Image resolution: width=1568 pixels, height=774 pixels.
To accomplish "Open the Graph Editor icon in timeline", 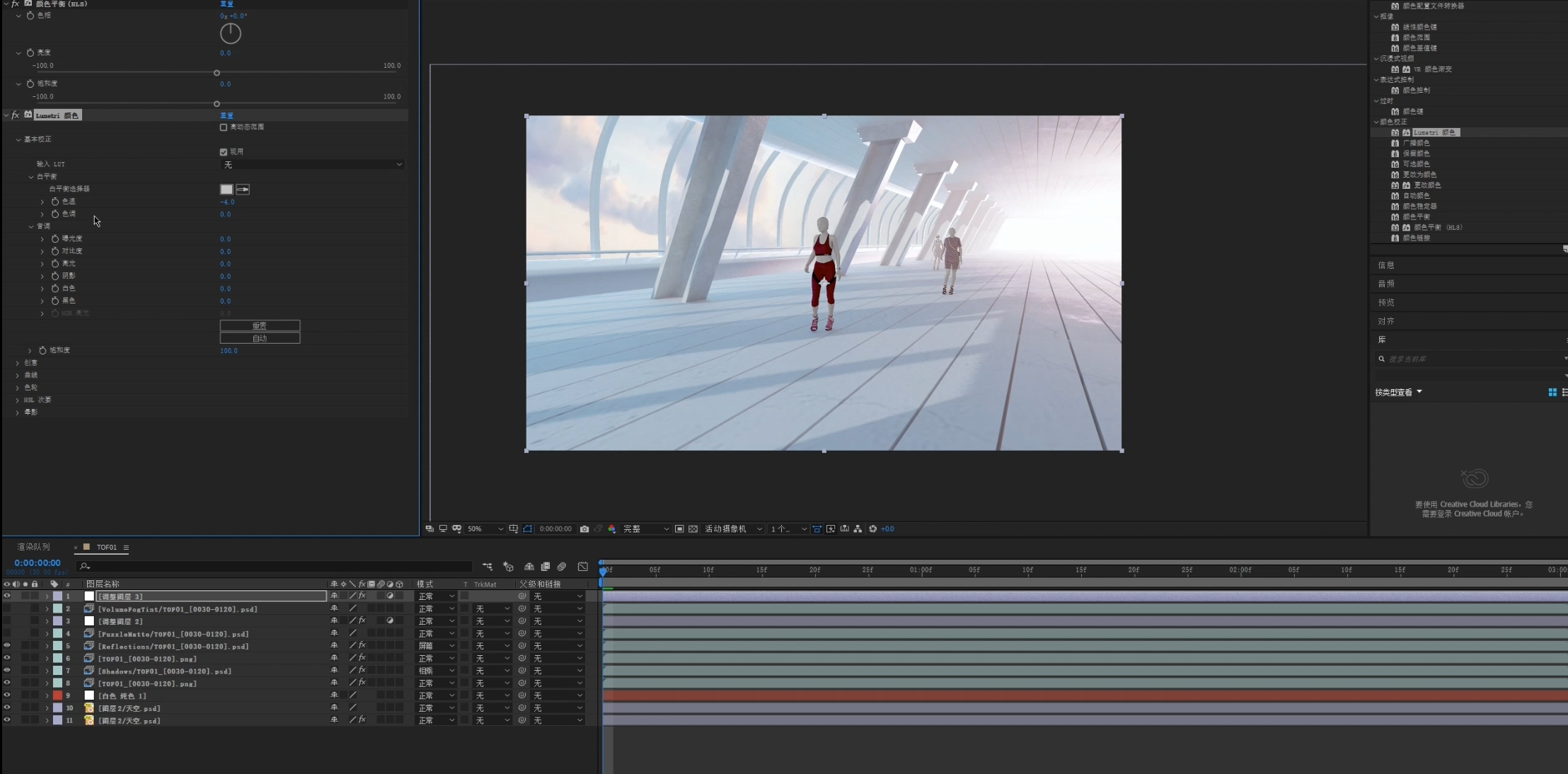I will 582,567.
